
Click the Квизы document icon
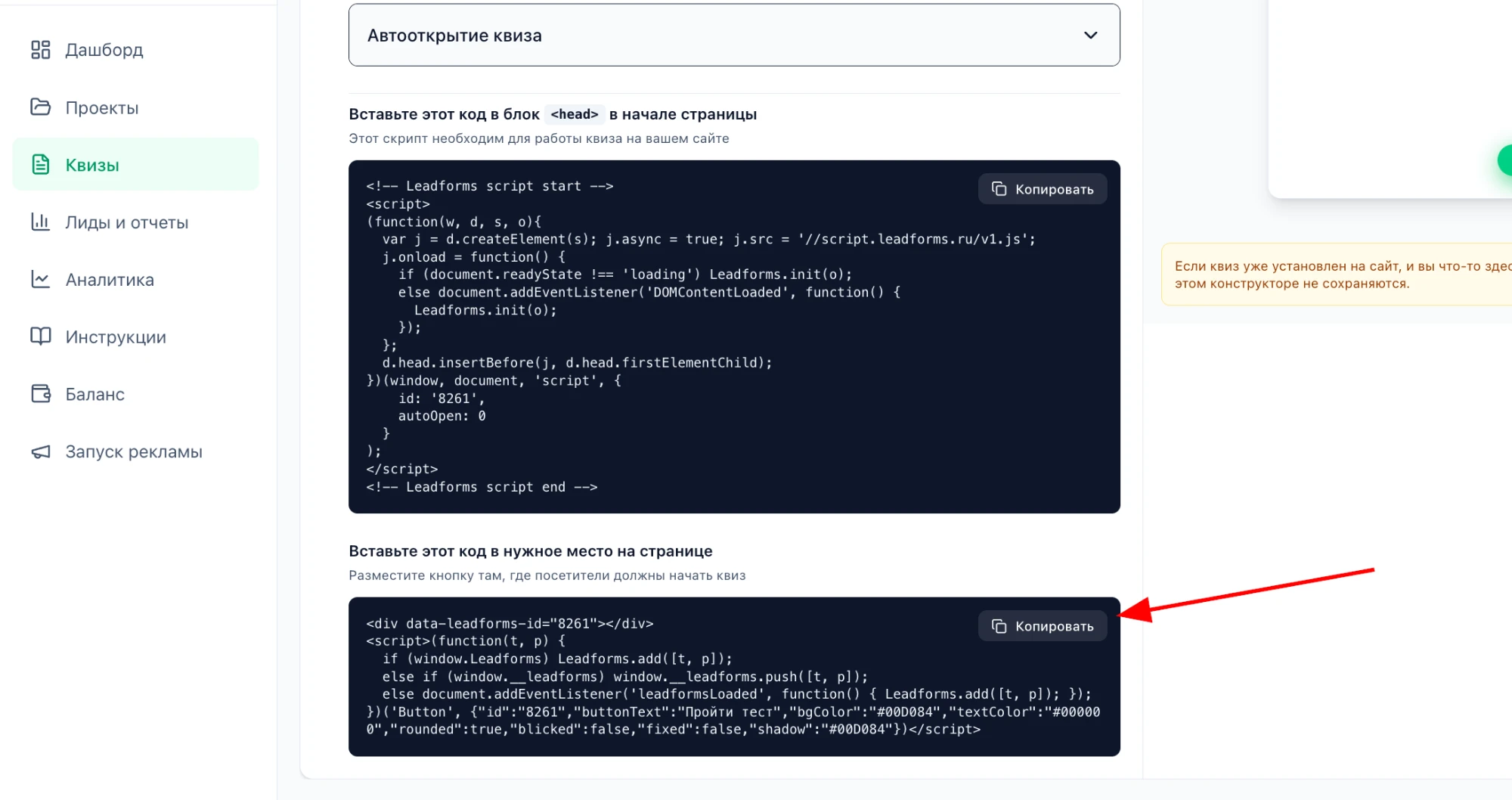pos(40,165)
